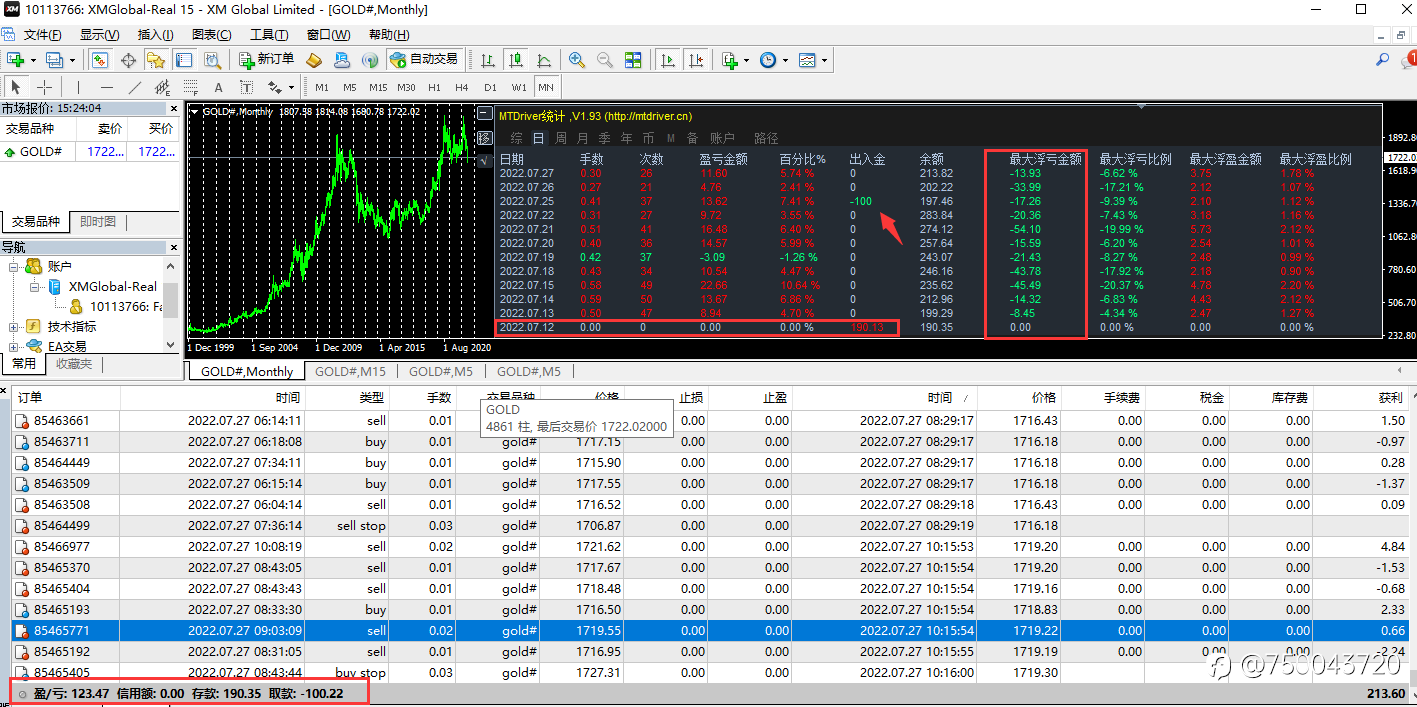Viewport: 1417px width, 707px height.
Task: Toggle chart auto scroll
Action: (x=667, y=60)
